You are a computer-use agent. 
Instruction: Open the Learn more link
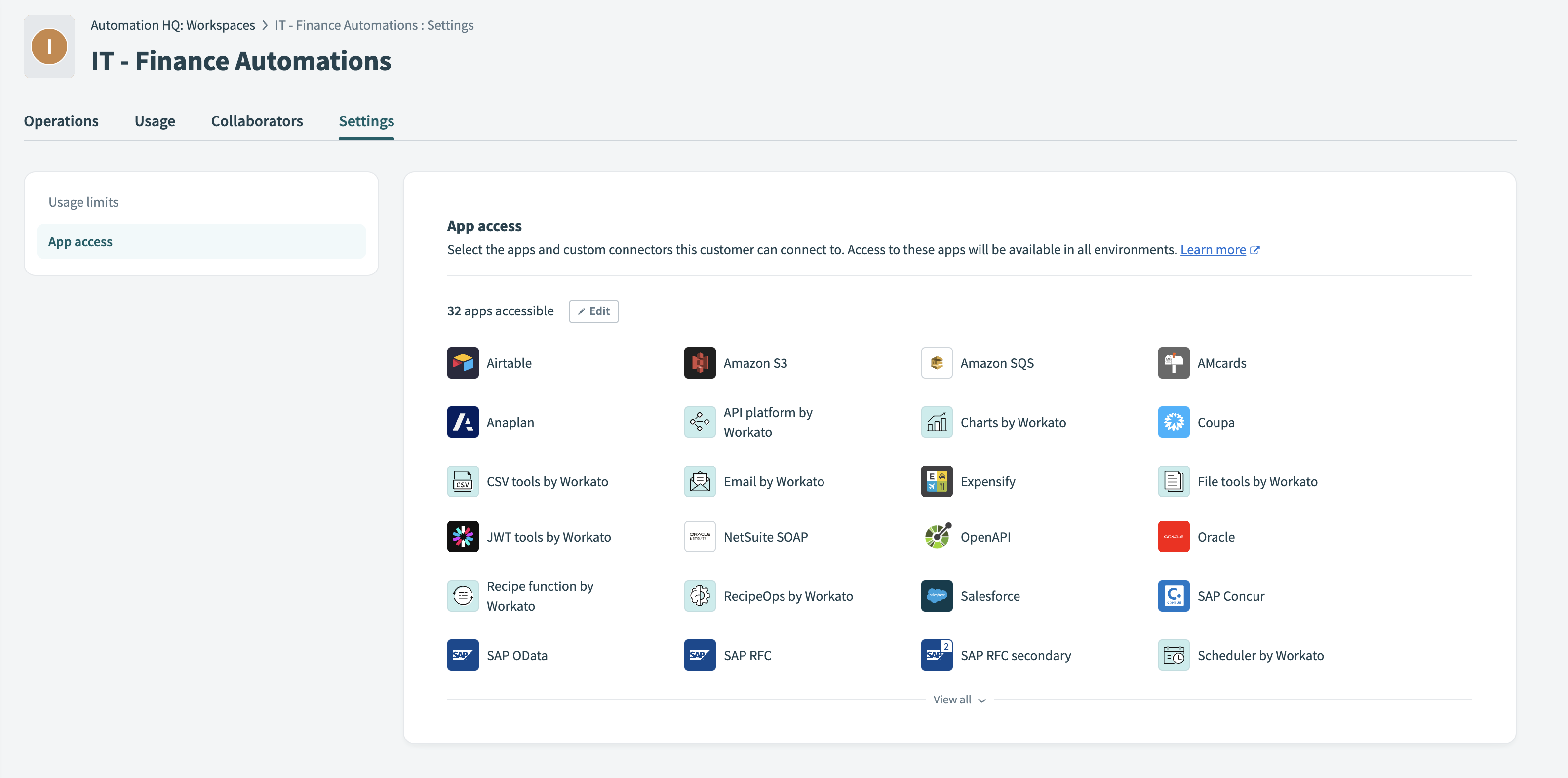(1213, 250)
